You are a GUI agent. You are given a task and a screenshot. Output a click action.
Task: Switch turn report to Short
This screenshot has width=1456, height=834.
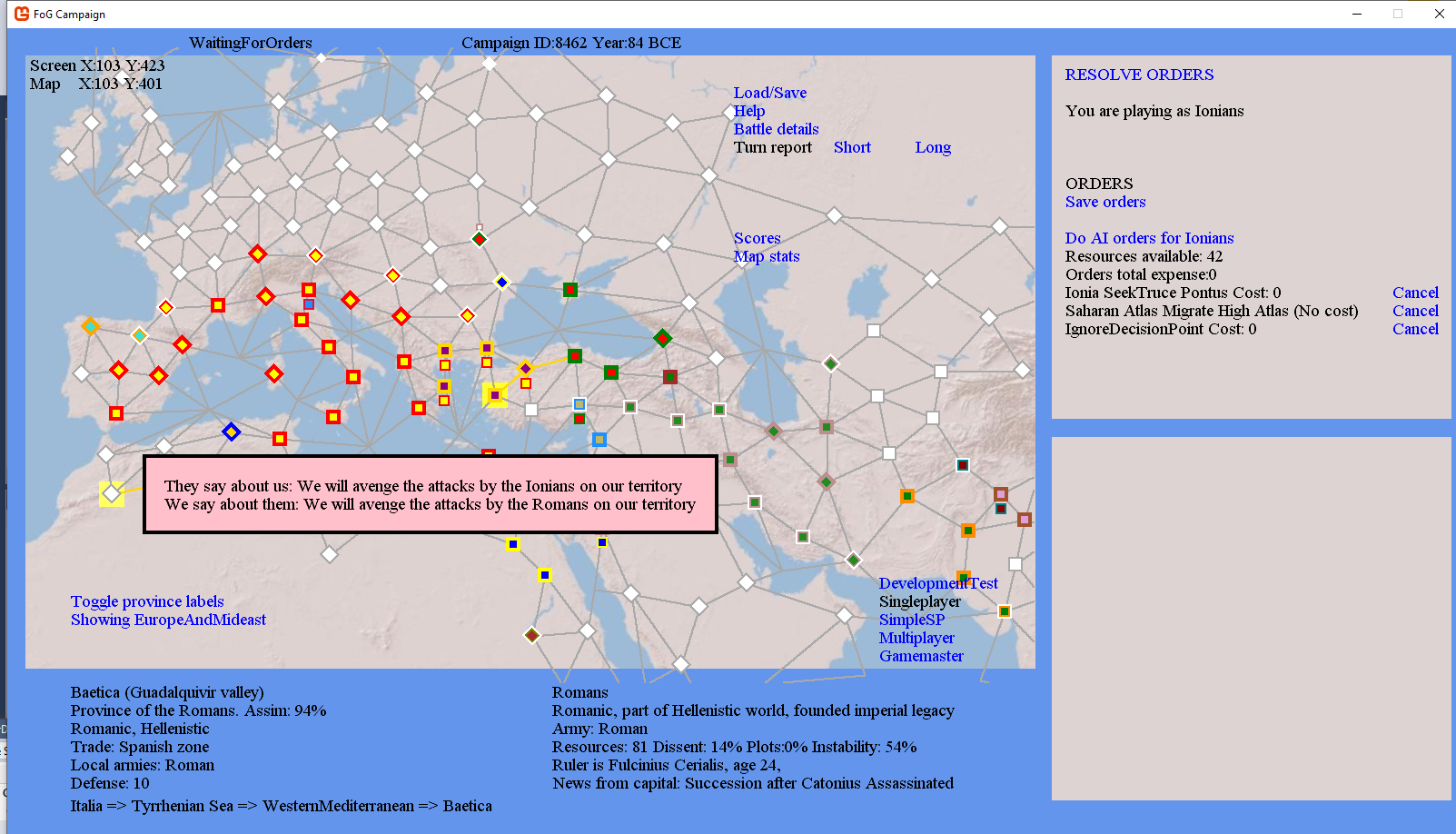click(852, 147)
